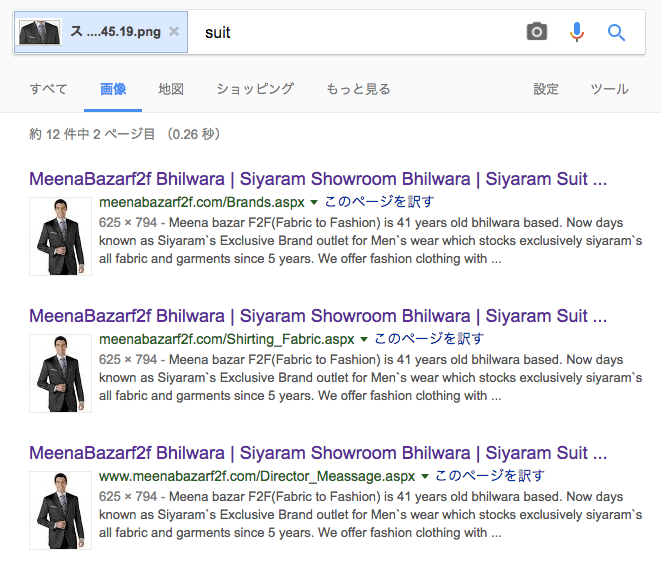The width and height of the screenshot is (661, 568).
Task: Start voice search with the microphone
Action: pos(577,32)
